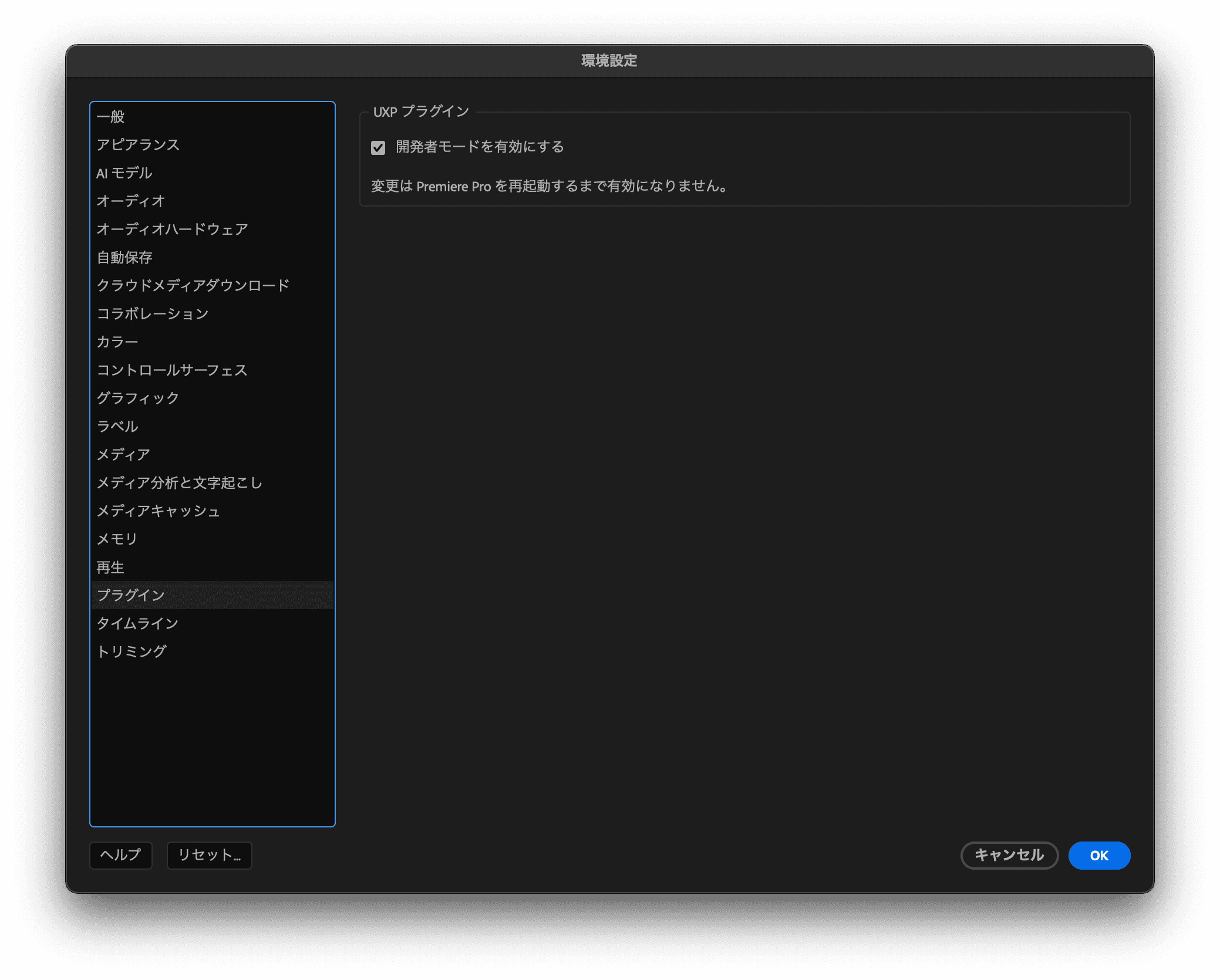
Task: Open コントロールサーフェス settings
Action: (x=172, y=370)
